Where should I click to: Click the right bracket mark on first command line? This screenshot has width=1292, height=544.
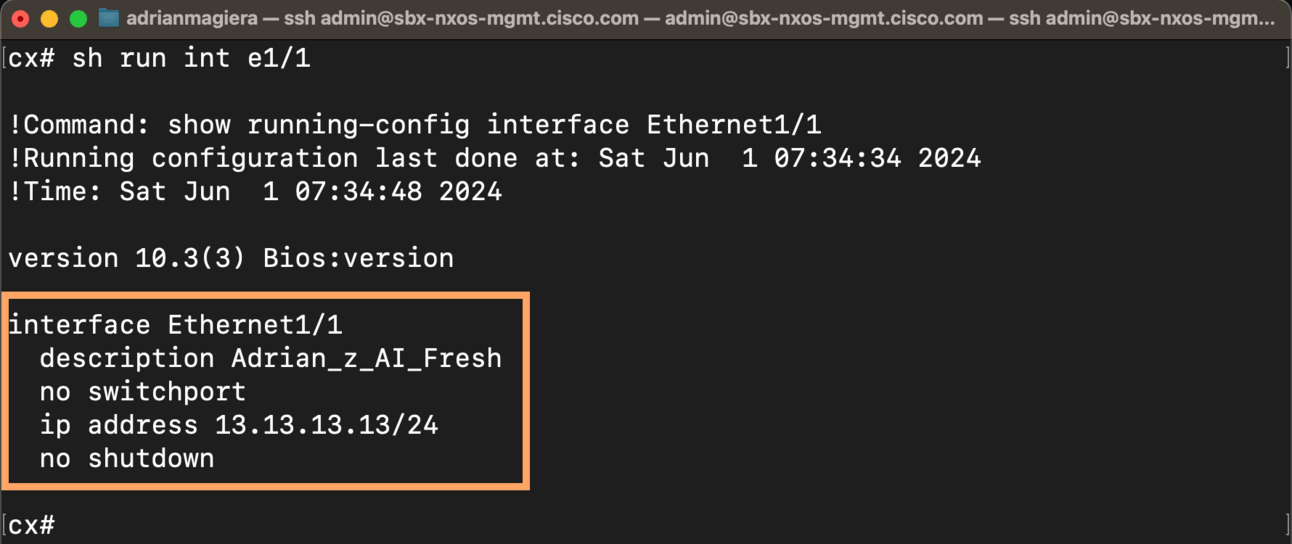[1286, 59]
